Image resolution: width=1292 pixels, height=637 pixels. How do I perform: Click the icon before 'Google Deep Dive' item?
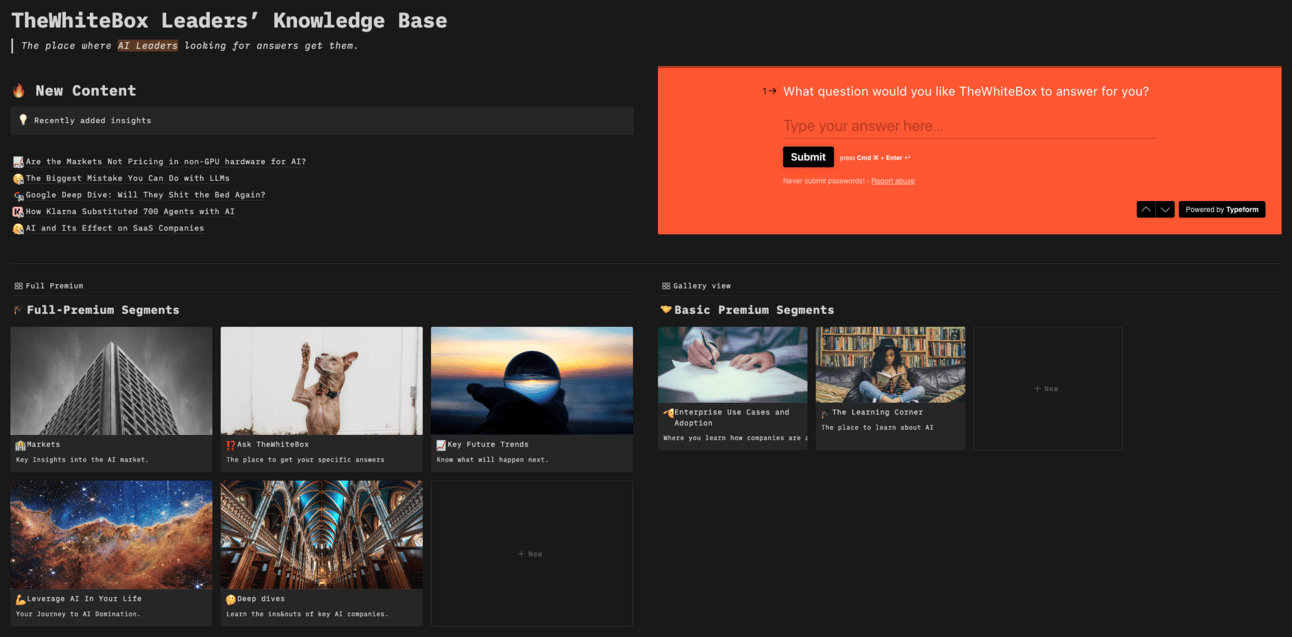(x=18, y=195)
